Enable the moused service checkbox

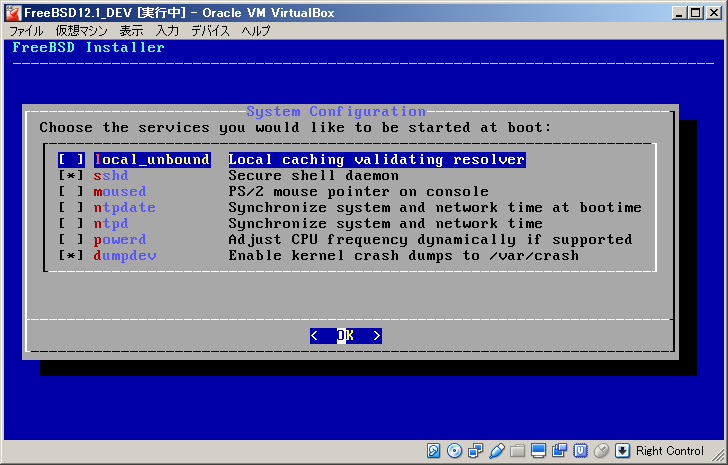(x=71, y=192)
